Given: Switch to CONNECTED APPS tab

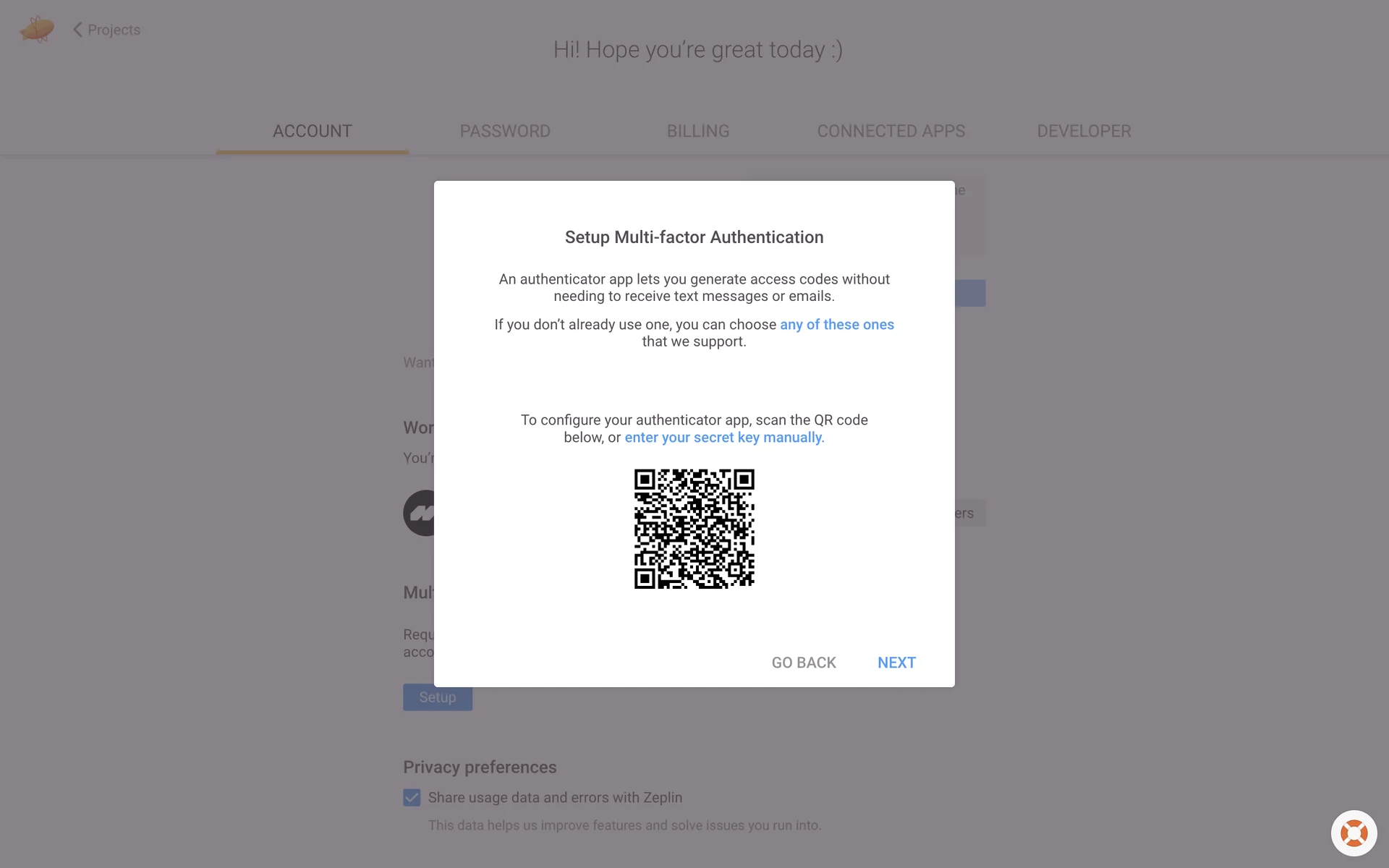Looking at the screenshot, I should click(891, 131).
